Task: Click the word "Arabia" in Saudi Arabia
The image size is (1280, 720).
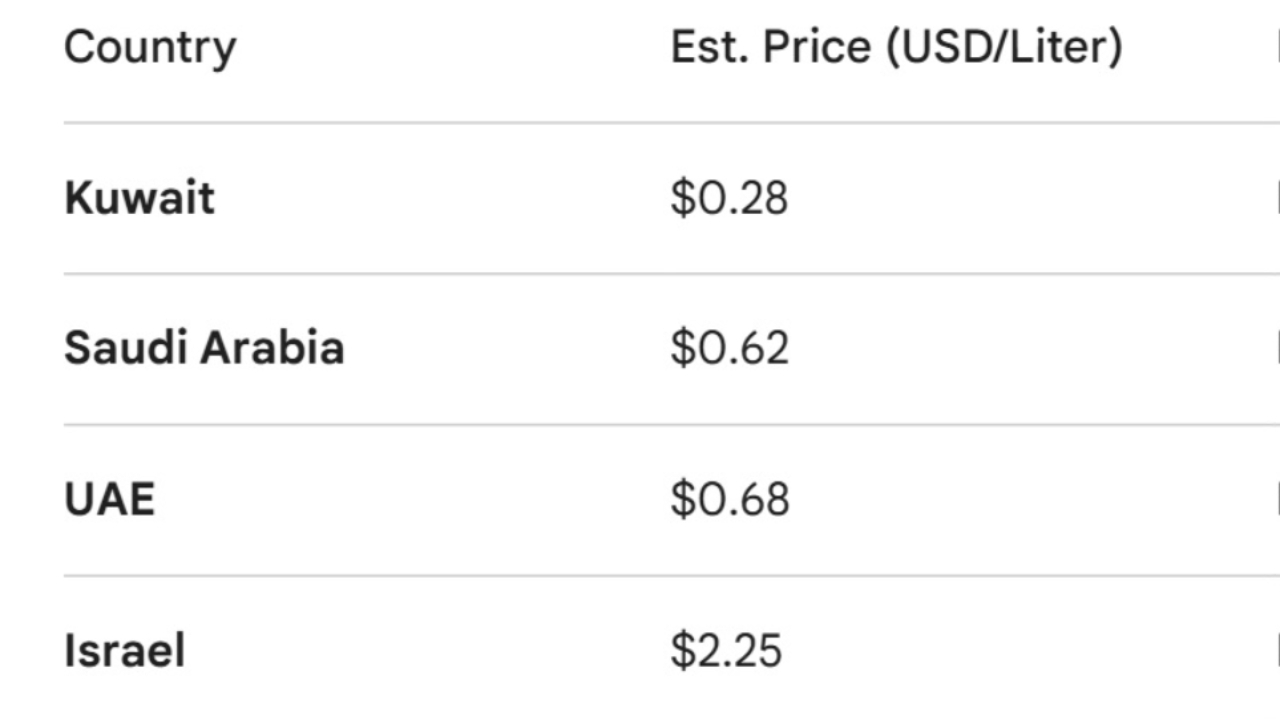Action: [272, 348]
